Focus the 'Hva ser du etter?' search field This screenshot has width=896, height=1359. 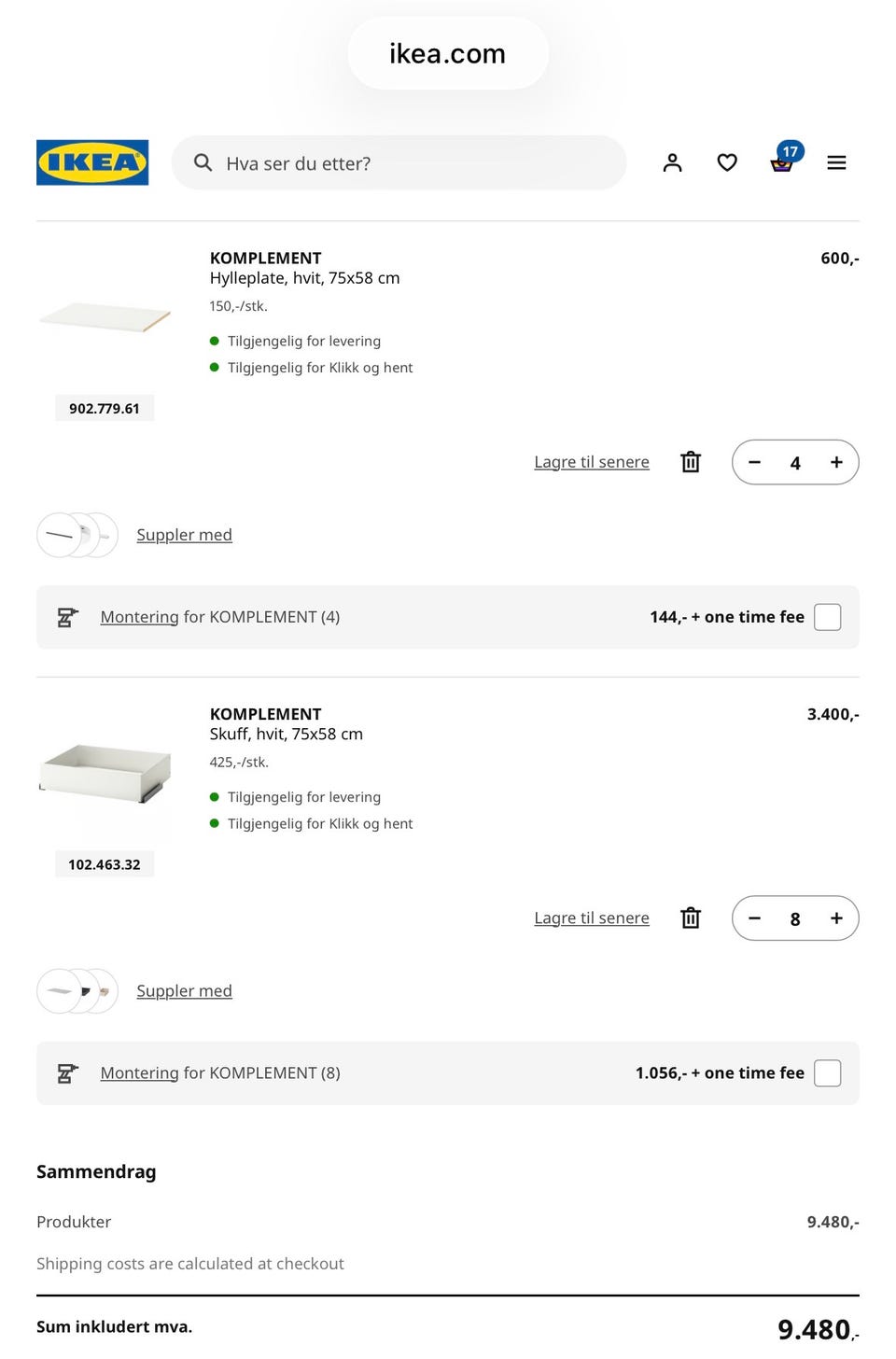point(399,162)
